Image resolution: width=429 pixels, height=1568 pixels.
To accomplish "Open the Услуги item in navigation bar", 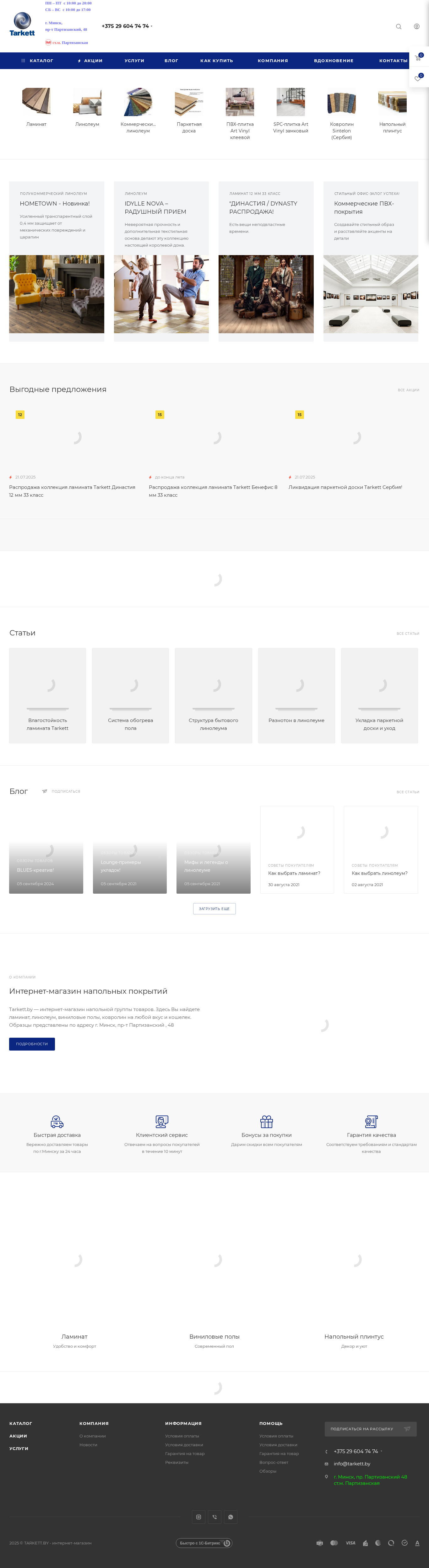I will pyautogui.click(x=135, y=61).
